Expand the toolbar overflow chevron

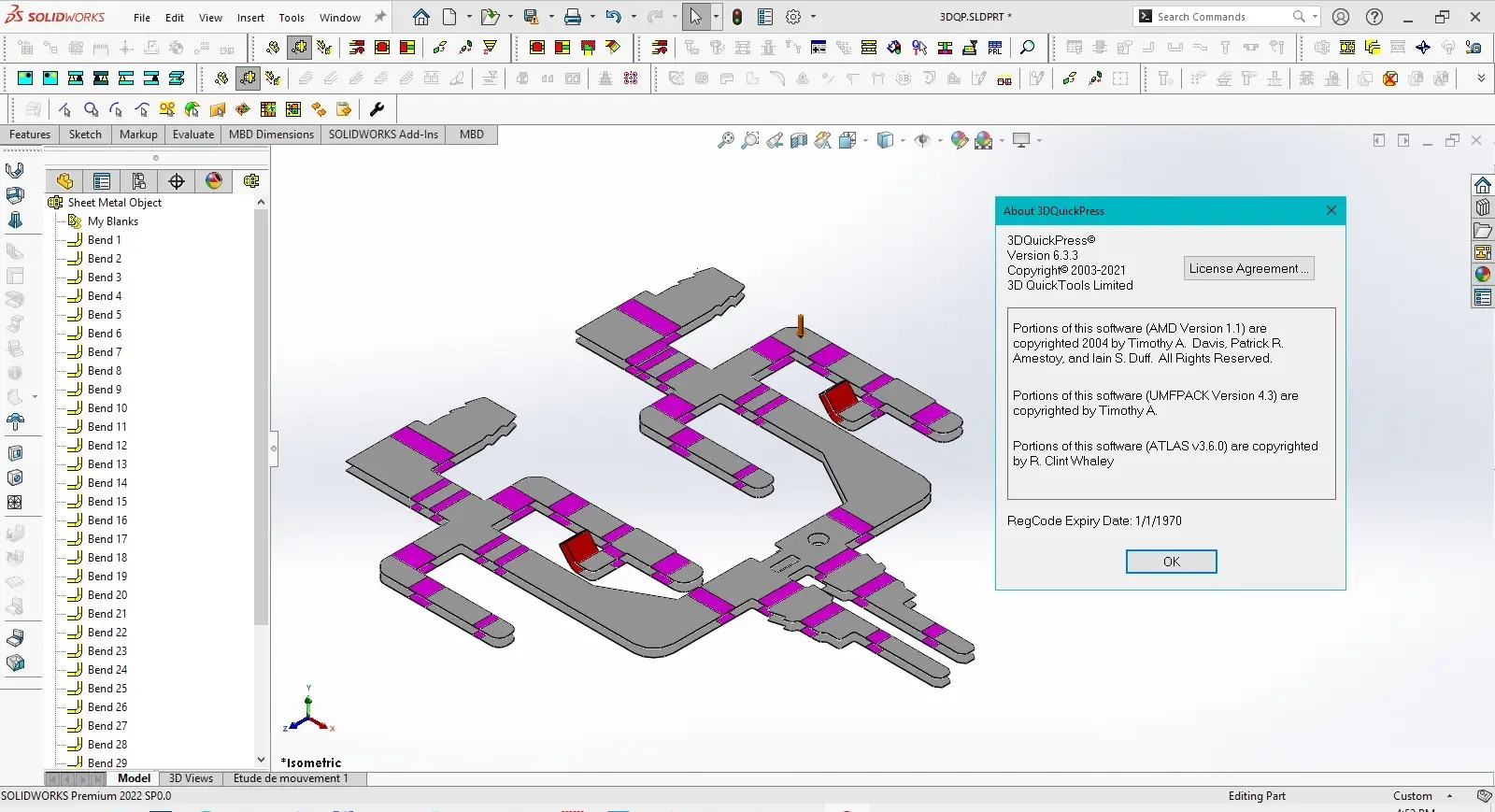(x=1481, y=78)
